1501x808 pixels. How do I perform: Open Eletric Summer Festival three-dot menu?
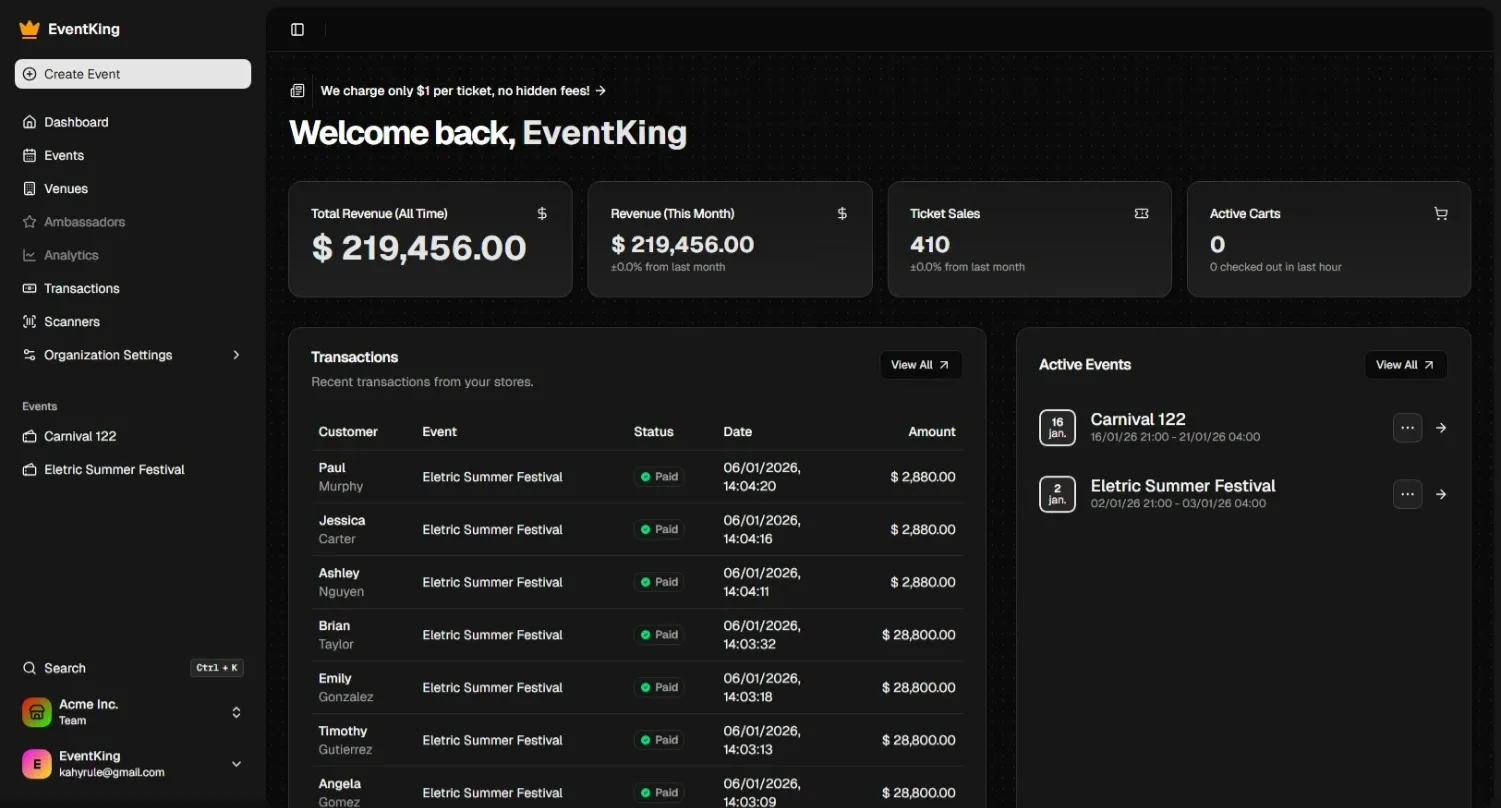1407,494
